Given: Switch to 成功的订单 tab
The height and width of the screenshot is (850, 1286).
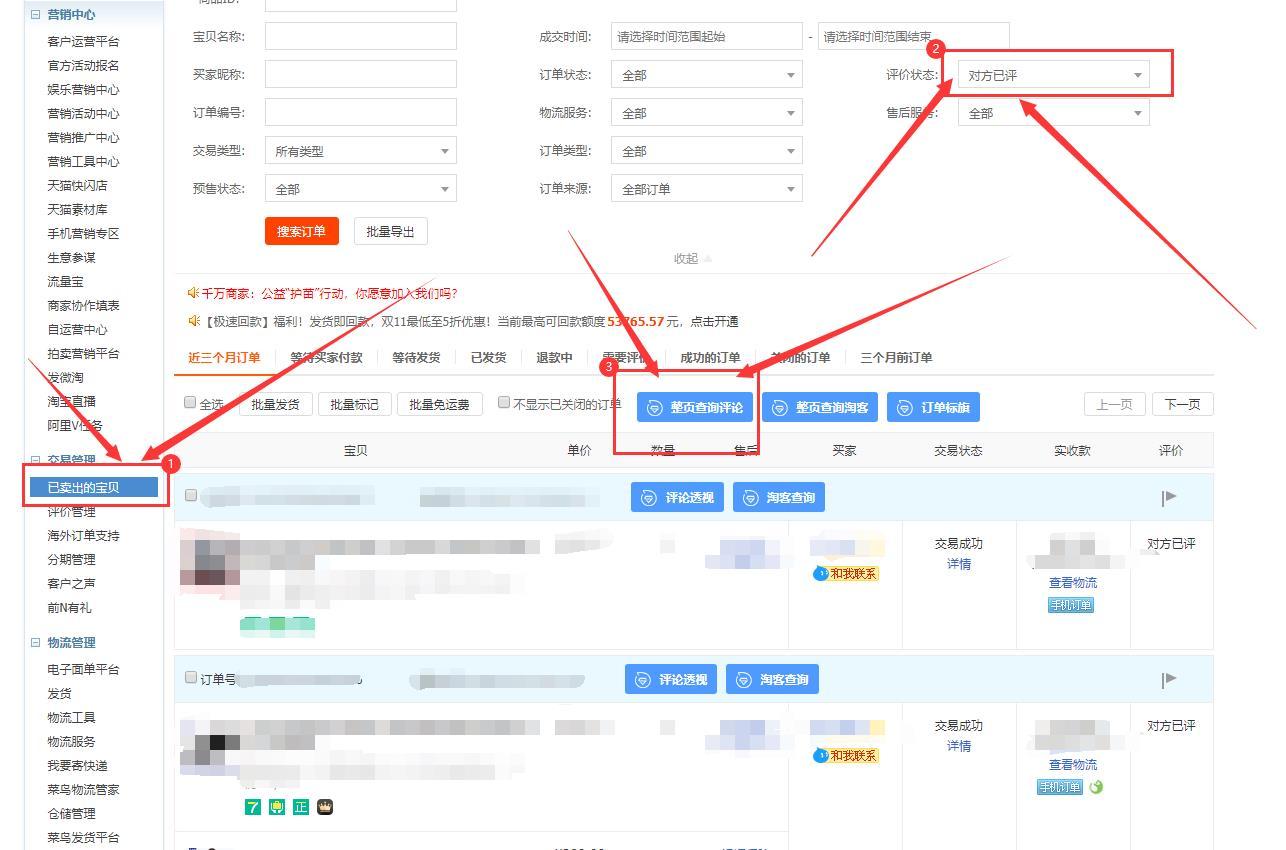Looking at the screenshot, I should pos(710,358).
